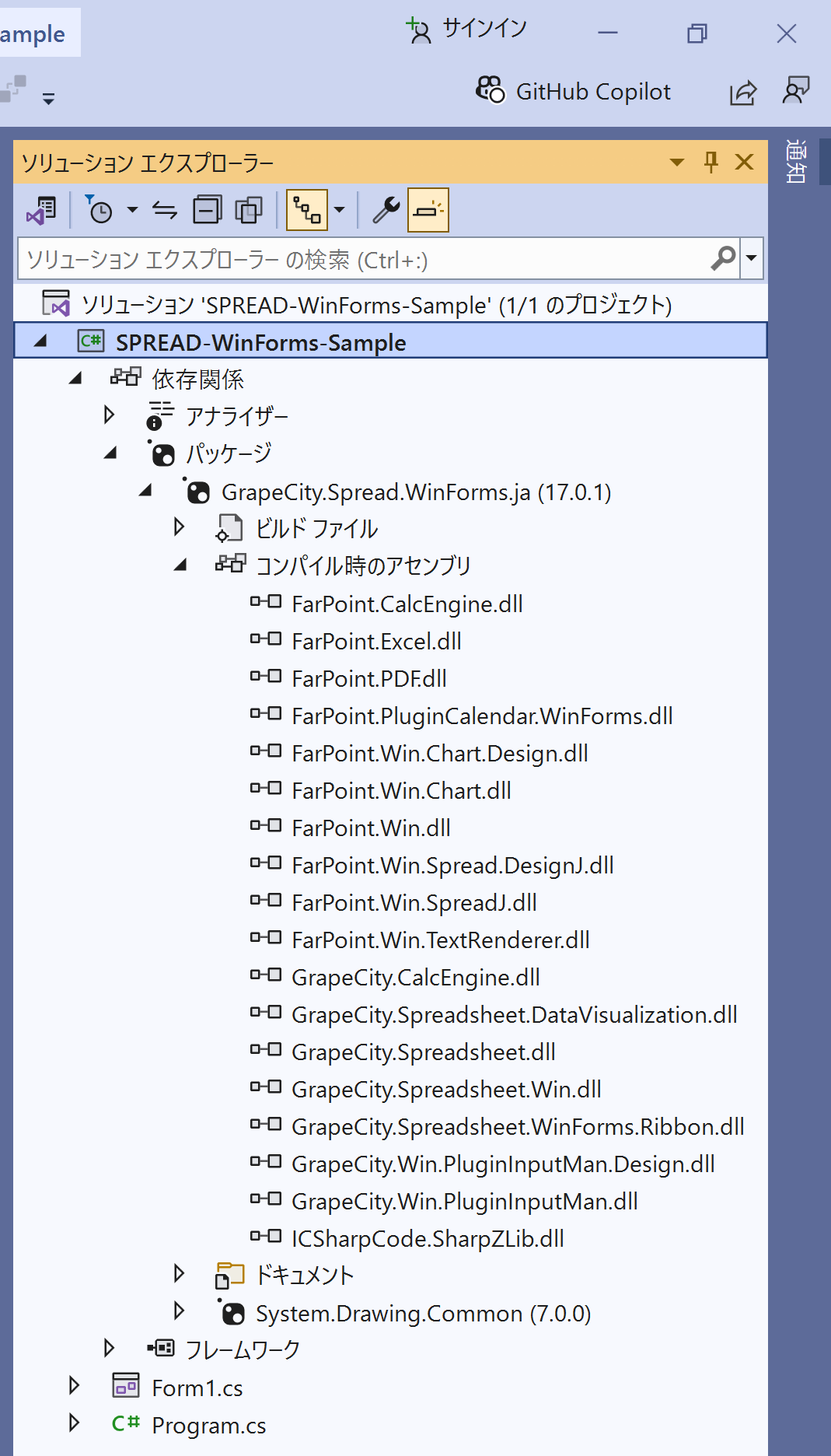Click the パッケージ package icon
Image resolution: width=831 pixels, height=1456 pixels.
coord(162,453)
